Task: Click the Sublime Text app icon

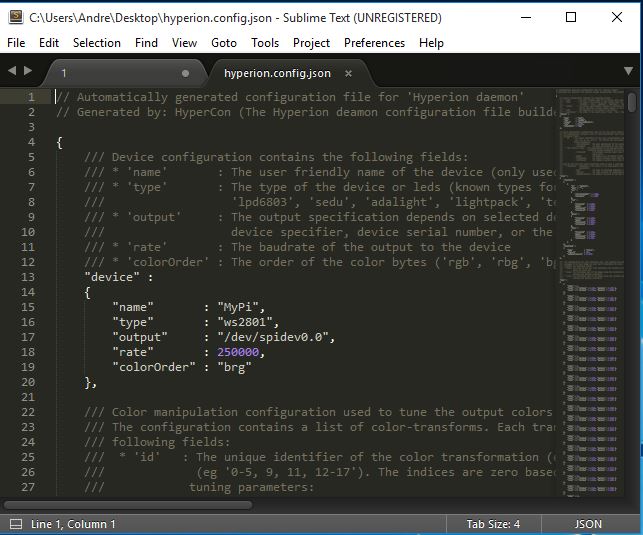Action: 16,17
